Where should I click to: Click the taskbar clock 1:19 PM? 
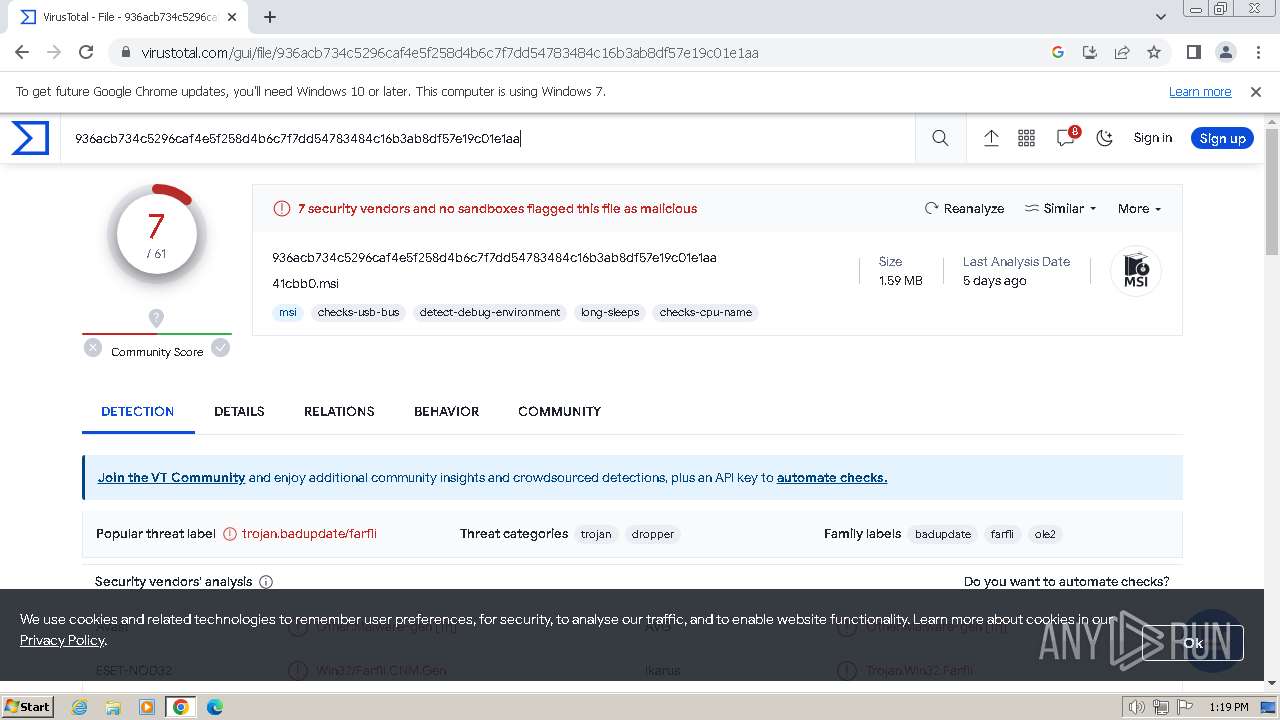[x=1228, y=707]
